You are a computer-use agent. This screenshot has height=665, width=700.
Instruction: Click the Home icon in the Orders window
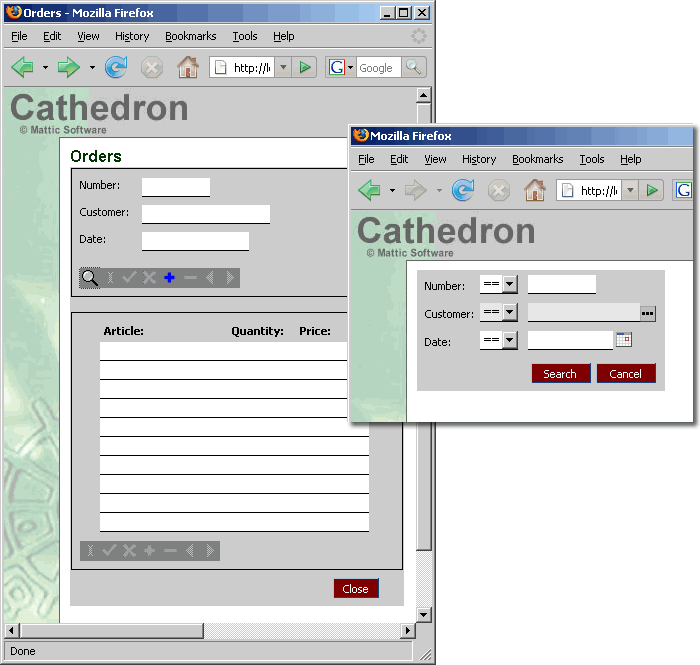(x=187, y=68)
